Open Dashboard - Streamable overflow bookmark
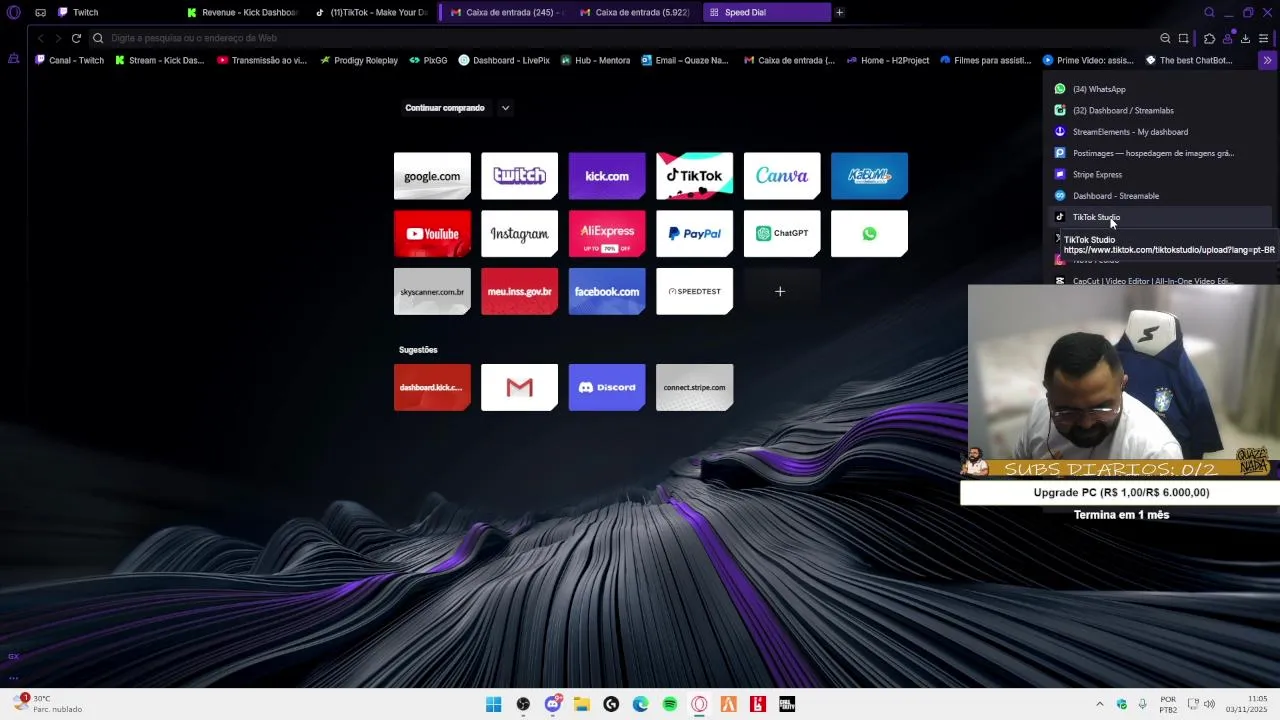This screenshot has height=720, width=1280. pos(1160,196)
